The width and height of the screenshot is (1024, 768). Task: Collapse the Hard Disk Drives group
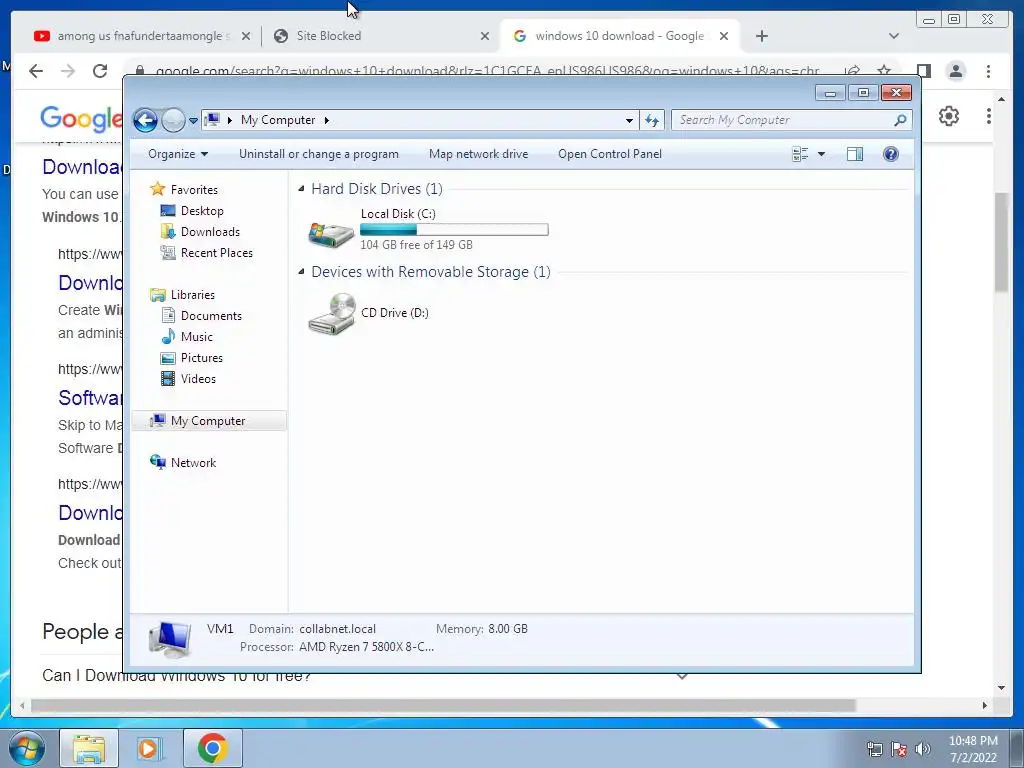click(301, 189)
